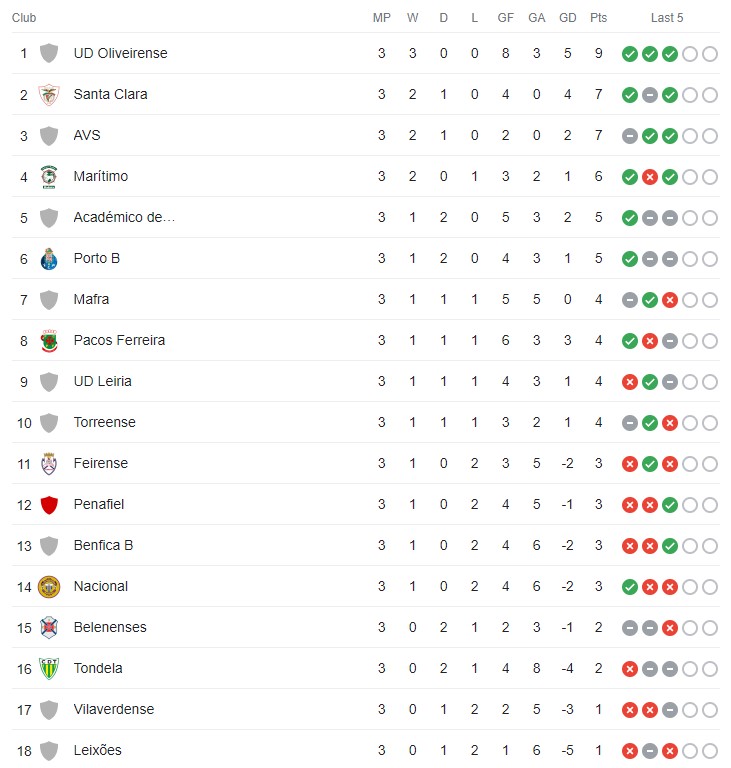Screen dimensions: 731x768
Task: Click the Tondela club crest icon
Action: [x=48, y=669]
